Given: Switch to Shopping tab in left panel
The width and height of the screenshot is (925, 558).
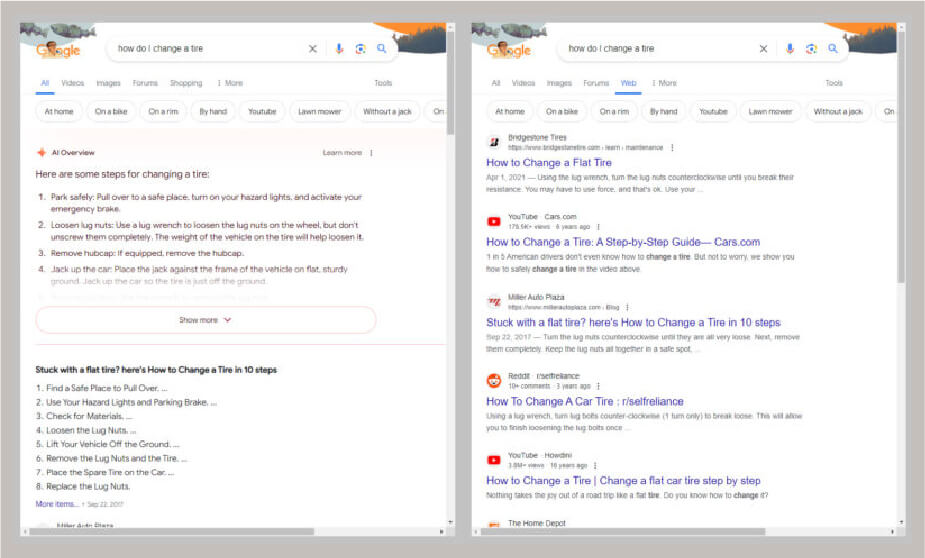Looking at the screenshot, I should [186, 83].
